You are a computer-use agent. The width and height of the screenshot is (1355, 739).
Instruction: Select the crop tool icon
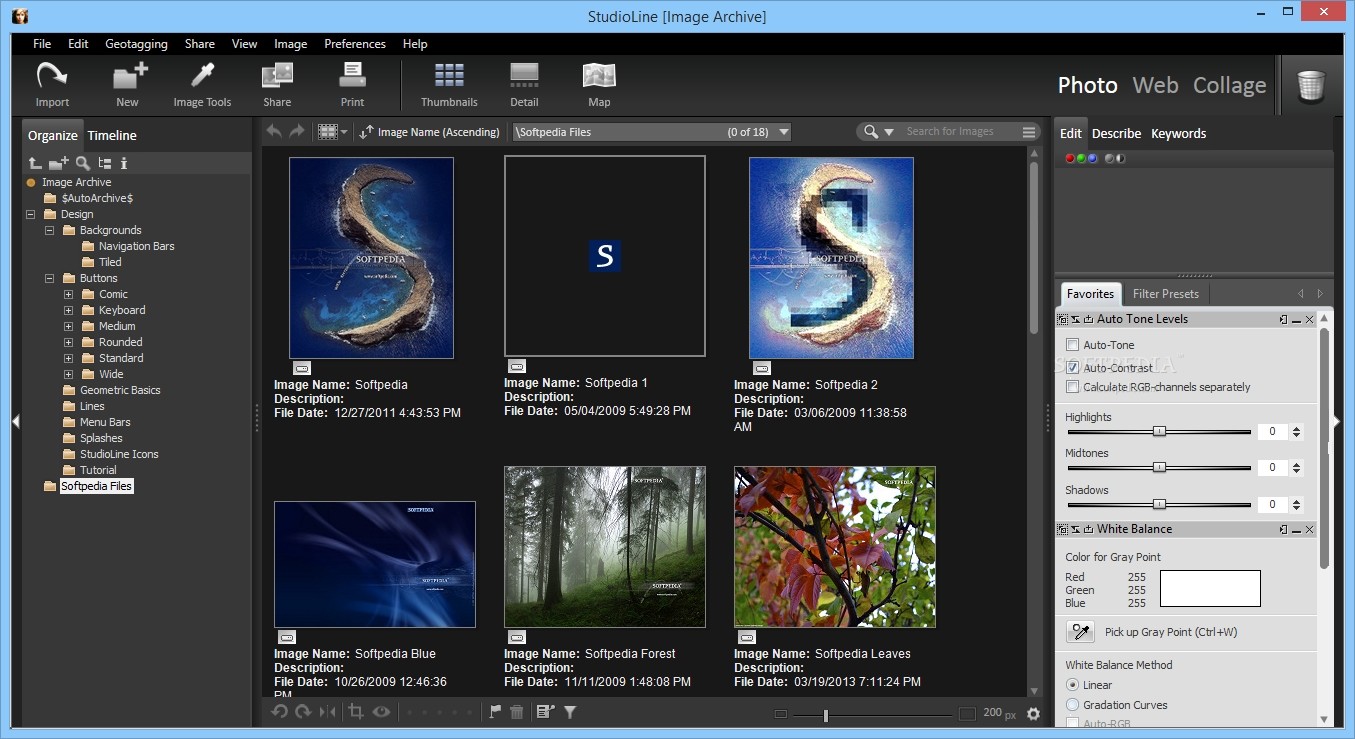356,712
